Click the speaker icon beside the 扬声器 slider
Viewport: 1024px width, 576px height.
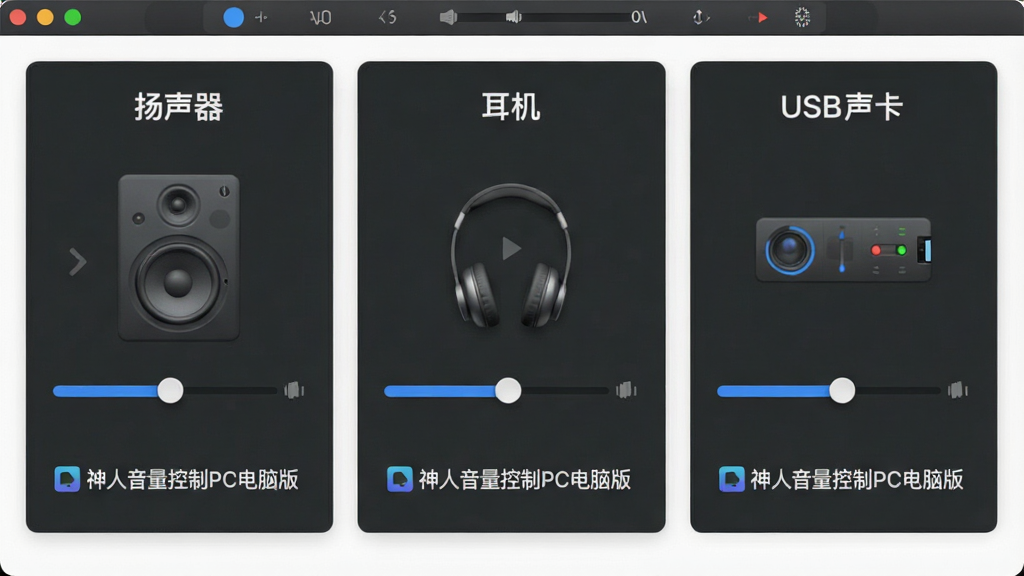[294, 391]
